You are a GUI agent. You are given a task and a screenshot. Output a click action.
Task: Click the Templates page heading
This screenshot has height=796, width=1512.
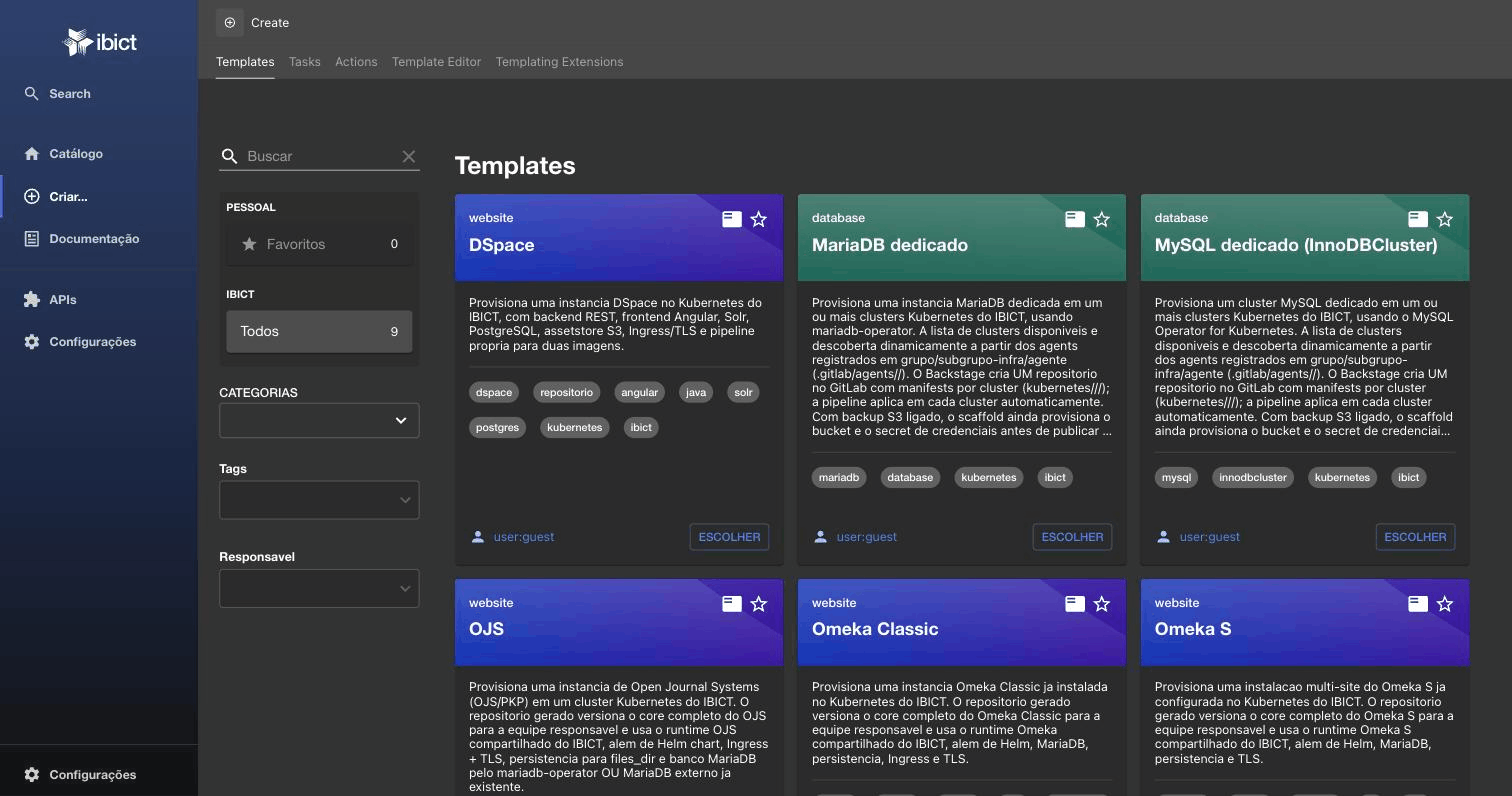(515, 166)
